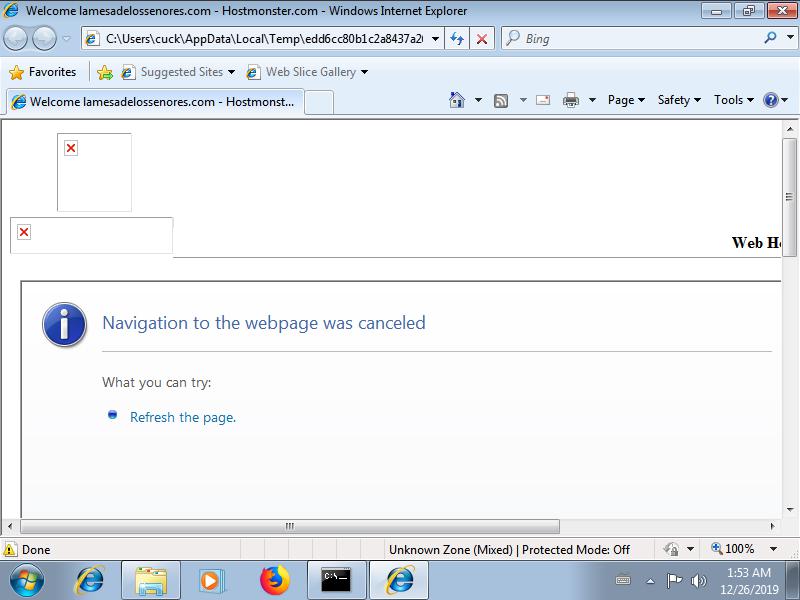800x600 pixels.
Task: Open the Favorites star button
Action: [43, 72]
